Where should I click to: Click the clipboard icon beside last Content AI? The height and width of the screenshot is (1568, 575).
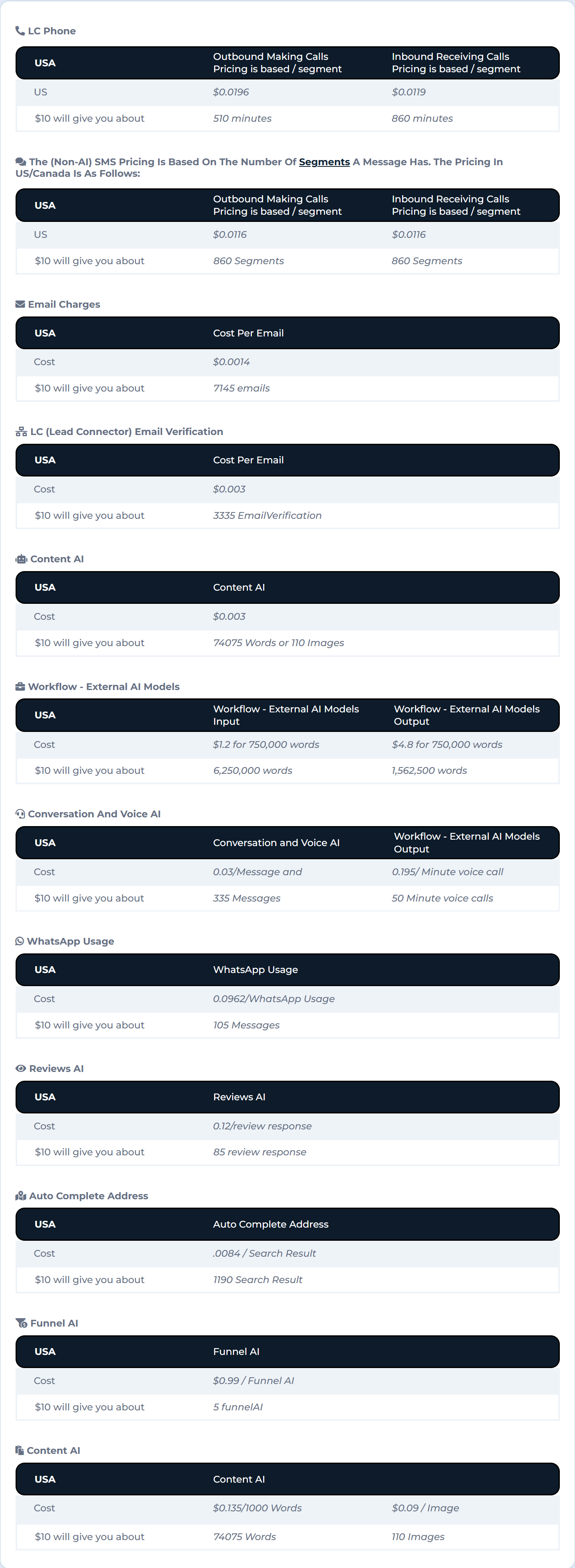(x=20, y=1451)
